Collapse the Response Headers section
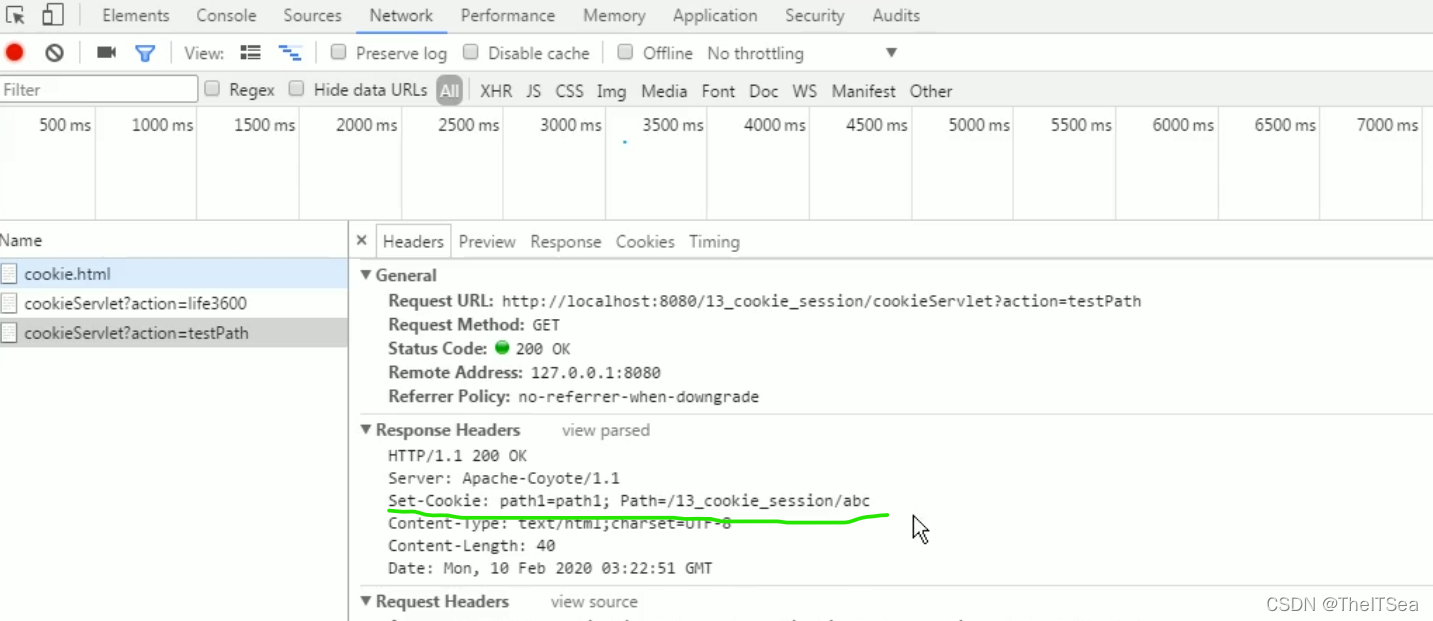The image size is (1433, 621). pos(365,430)
